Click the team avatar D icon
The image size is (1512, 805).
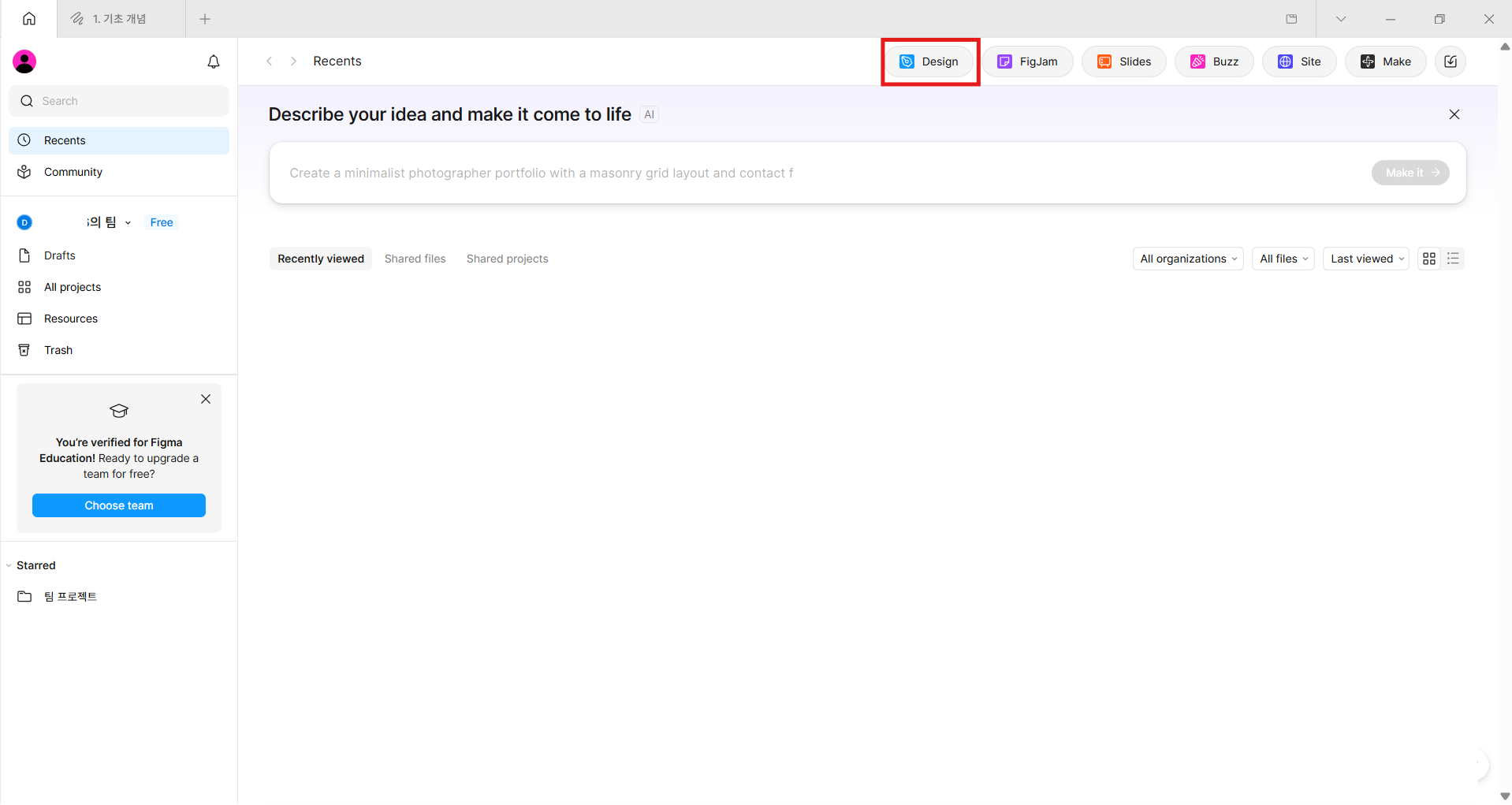[x=24, y=222]
